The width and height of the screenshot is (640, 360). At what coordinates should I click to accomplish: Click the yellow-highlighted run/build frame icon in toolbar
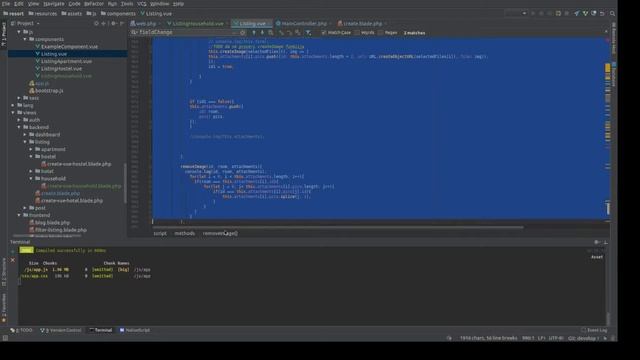tap(558, 13)
